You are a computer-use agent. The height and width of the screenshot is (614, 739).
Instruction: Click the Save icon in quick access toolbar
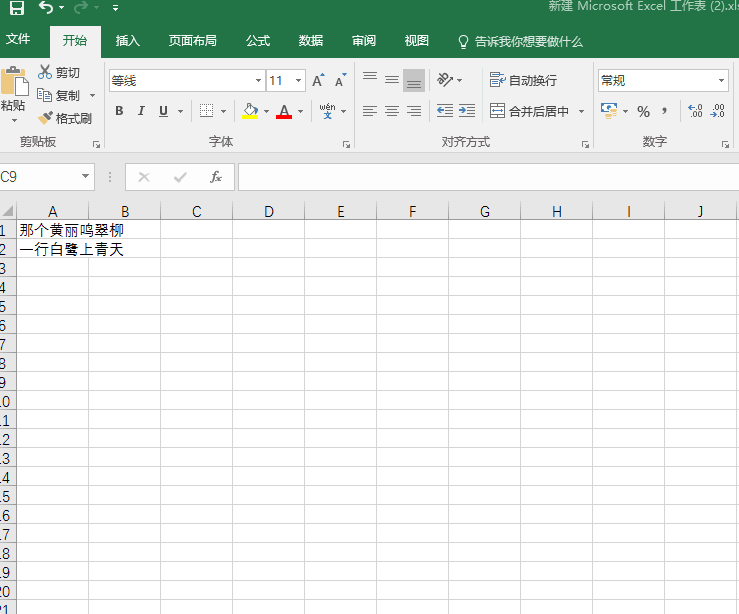coord(16,8)
